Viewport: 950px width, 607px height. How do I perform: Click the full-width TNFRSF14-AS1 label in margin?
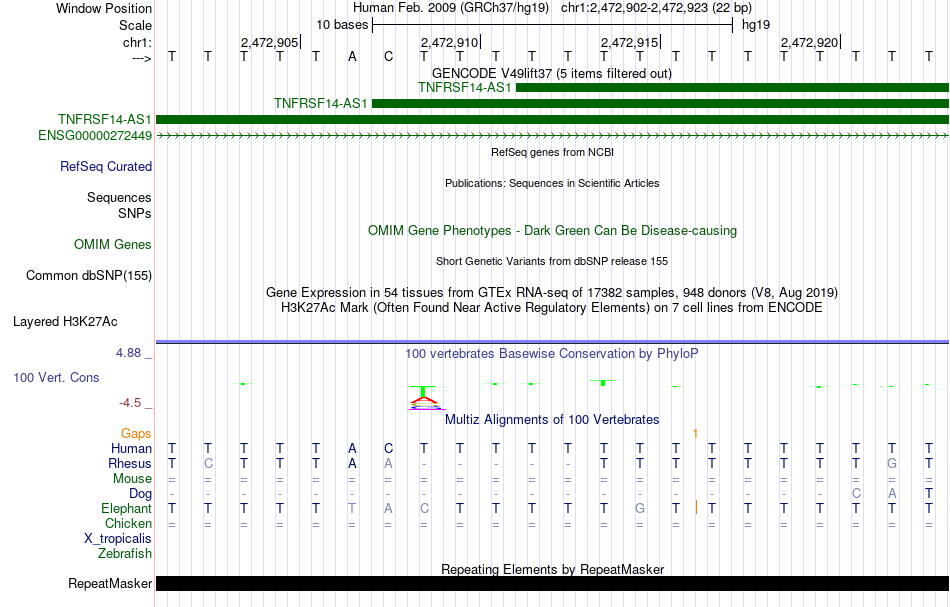[105, 119]
